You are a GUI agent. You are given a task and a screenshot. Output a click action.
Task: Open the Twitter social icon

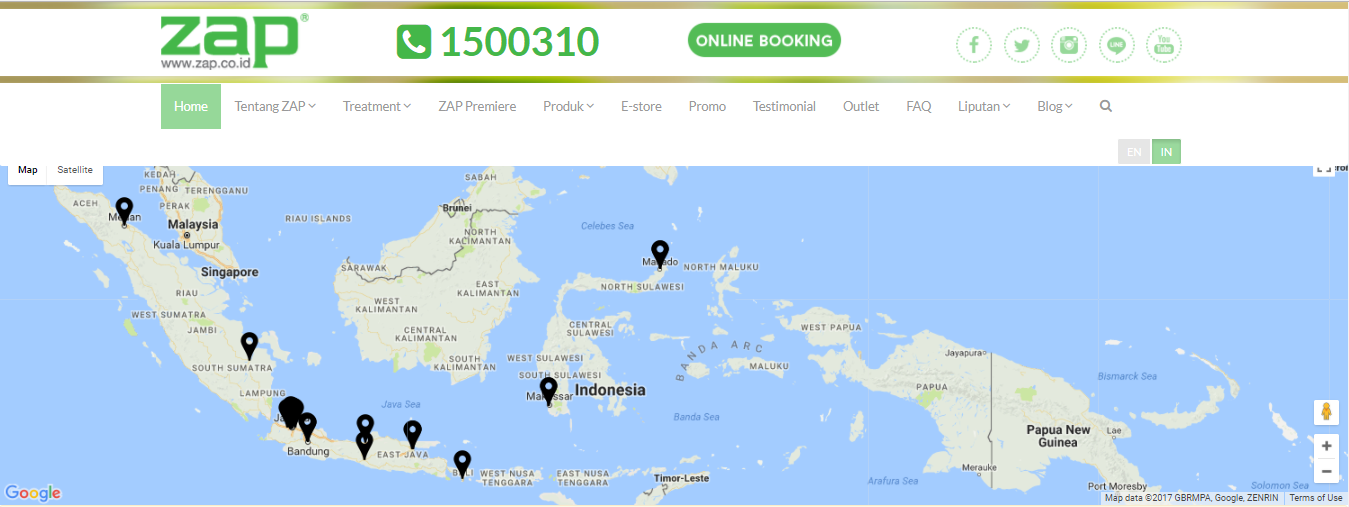tap(1021, 45)
